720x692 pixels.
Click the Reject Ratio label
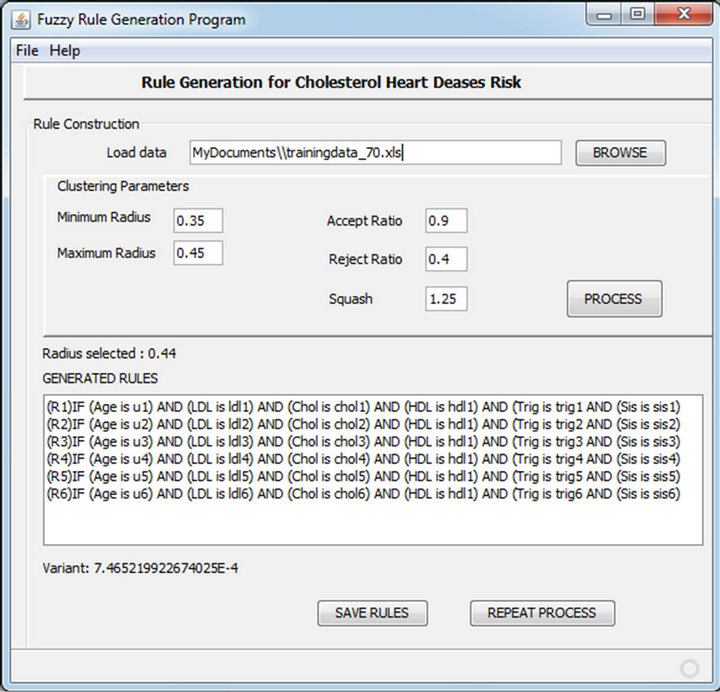366,259
